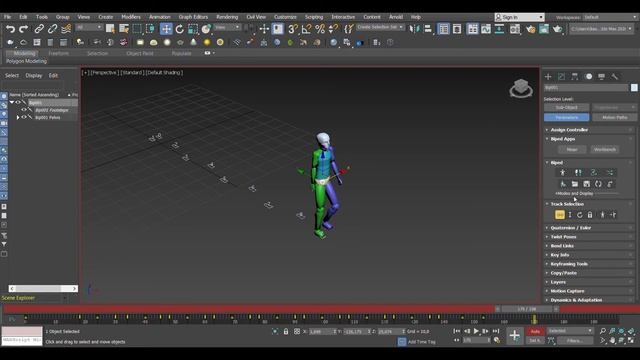Toggle the 3D Snaps icon
The image size is (640, 360).
point(293,29)
